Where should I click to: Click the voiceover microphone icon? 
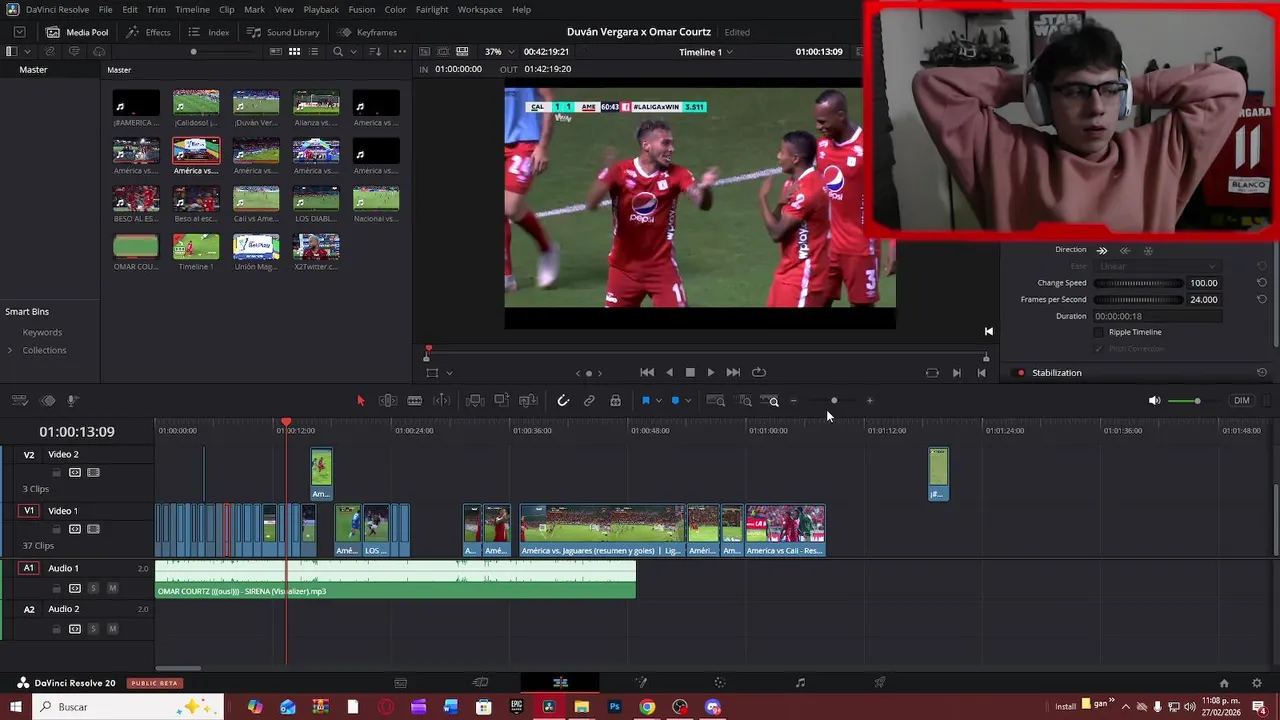click(x=73, y=401)
